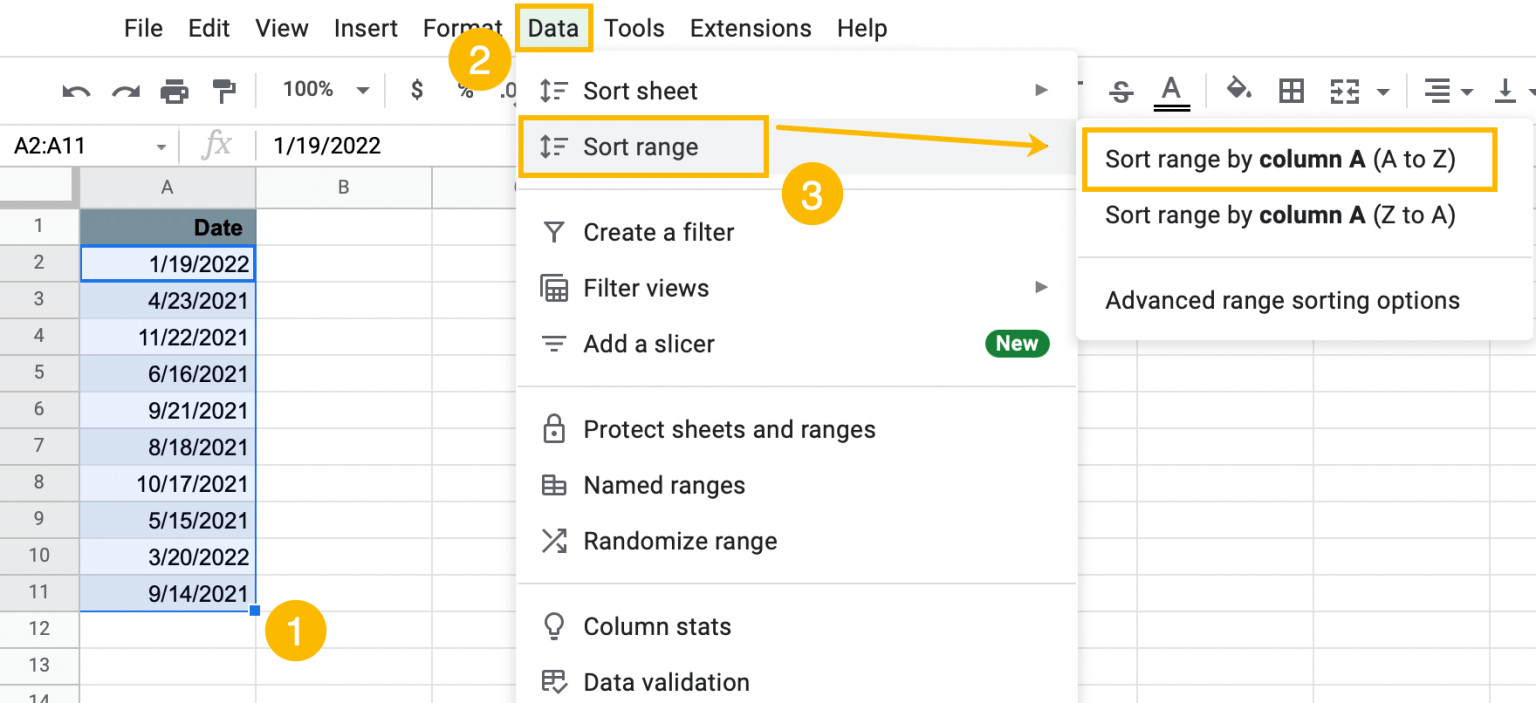This screenshot has width=1536, height=703.
Task: Open the Filter views submenu
Action: point(646,288)
